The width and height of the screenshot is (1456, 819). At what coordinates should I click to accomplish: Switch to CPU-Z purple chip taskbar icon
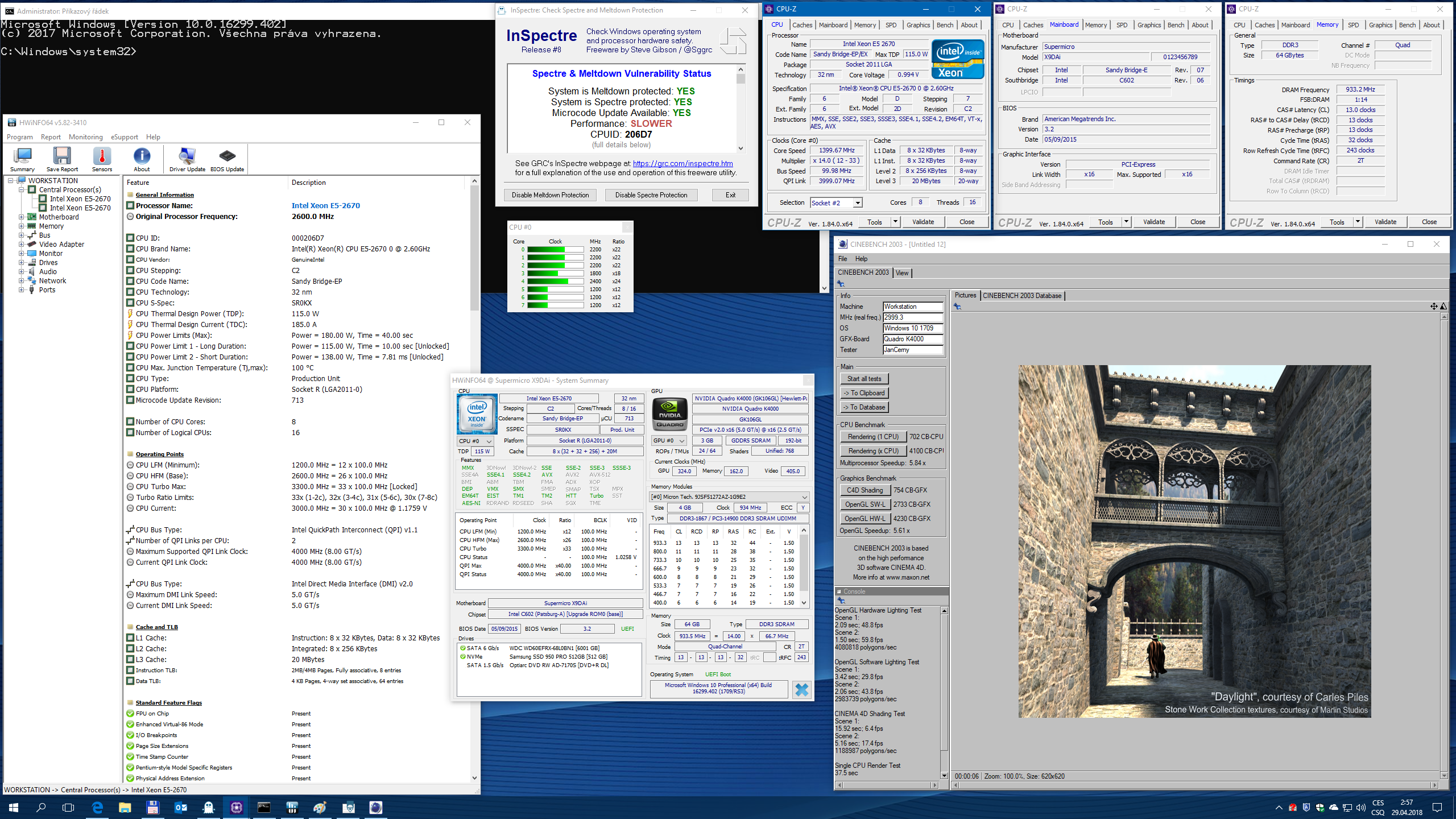(x=236, y=807)
